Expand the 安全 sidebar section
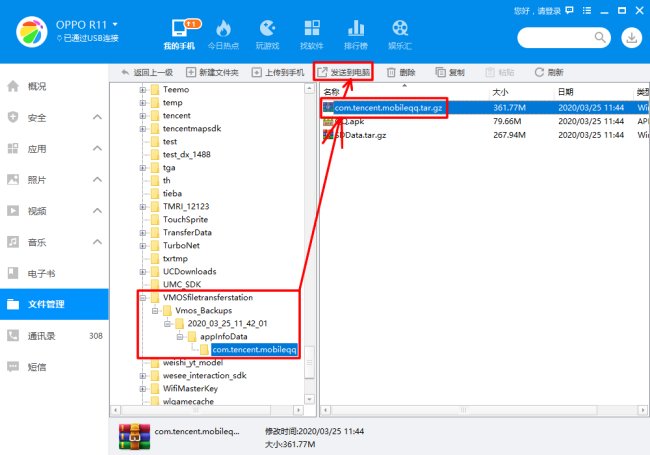This screenshot has height=455, width=650. [x=97, y=118]
